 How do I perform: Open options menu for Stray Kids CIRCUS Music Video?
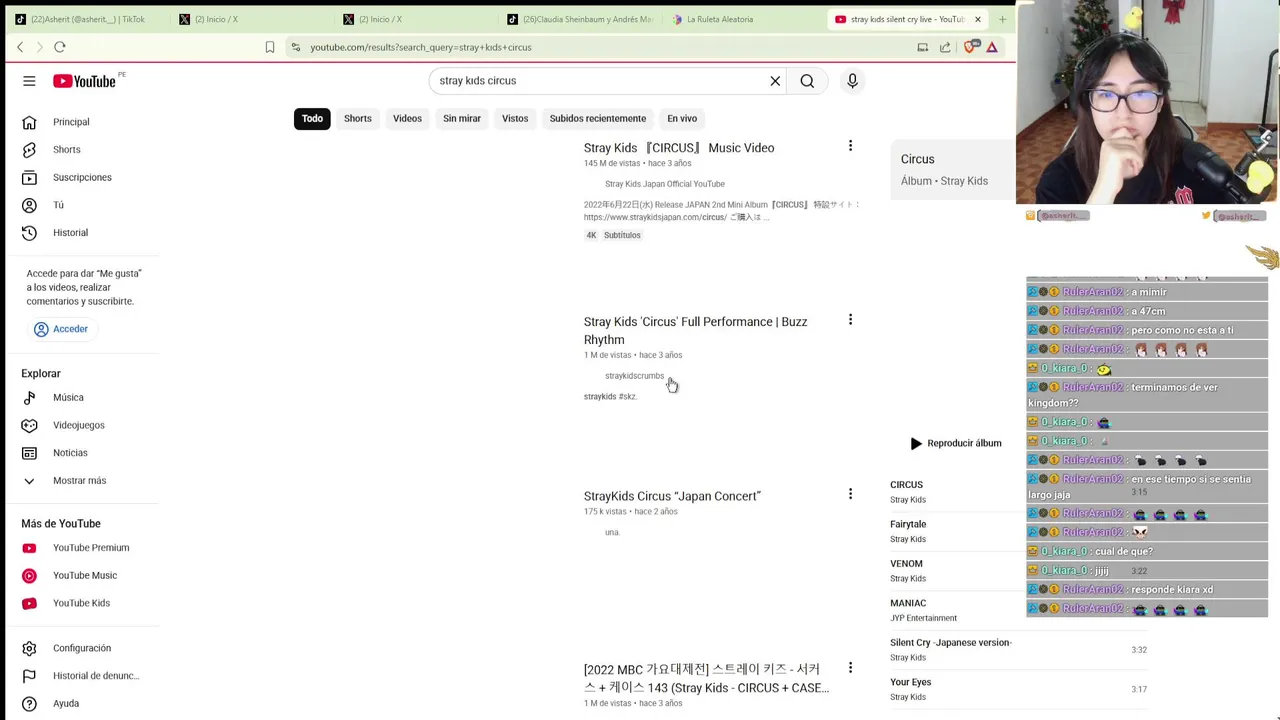[850, 147]
